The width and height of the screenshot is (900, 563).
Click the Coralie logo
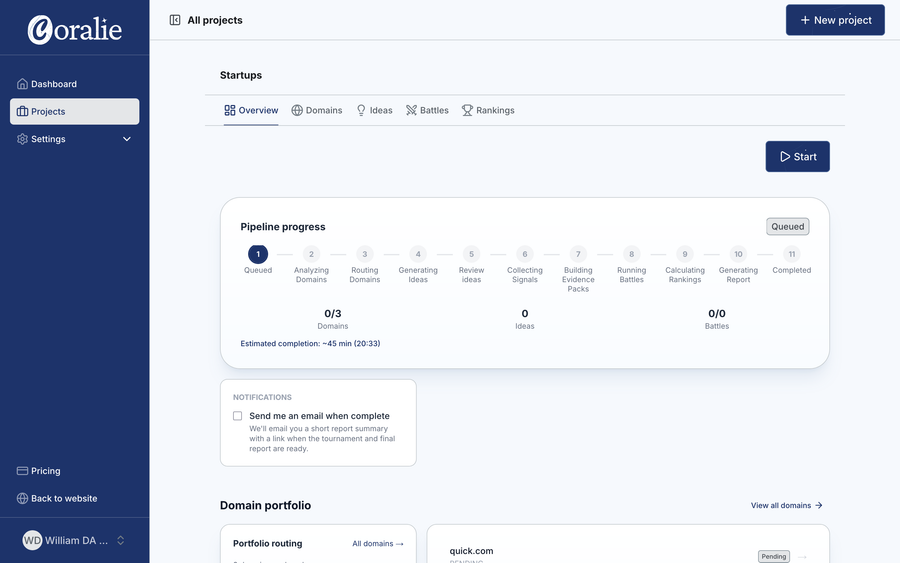(x=75, y=30)
